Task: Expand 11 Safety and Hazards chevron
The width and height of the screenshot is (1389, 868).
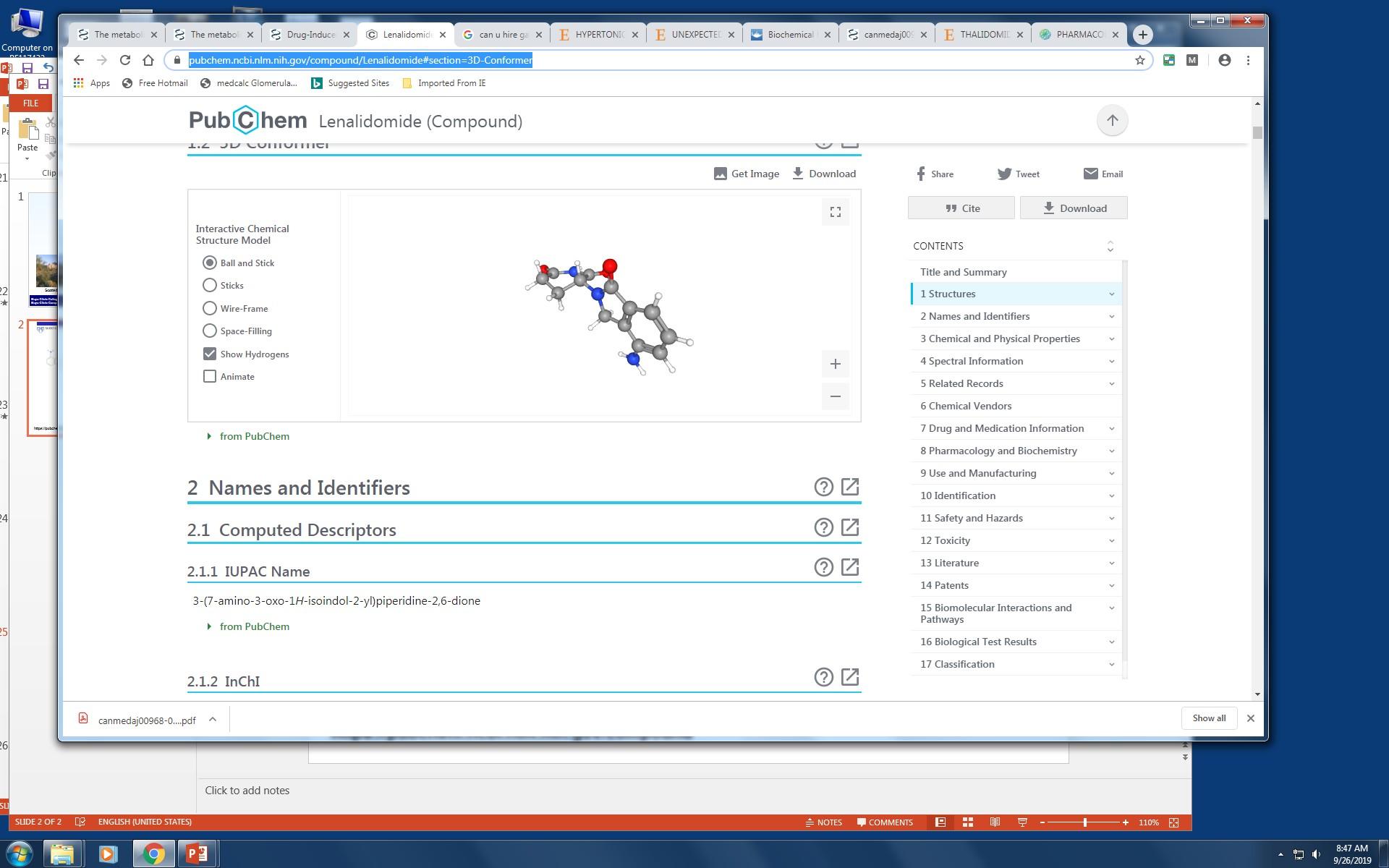Action: coord(1111,518)
